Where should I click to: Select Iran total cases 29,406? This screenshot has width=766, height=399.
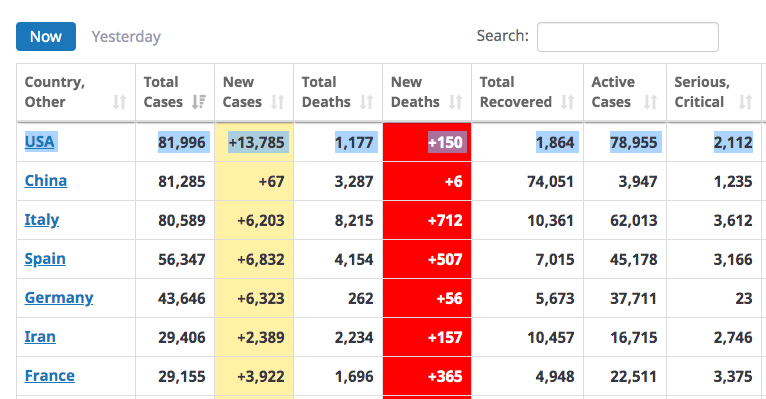click(182, 337)
